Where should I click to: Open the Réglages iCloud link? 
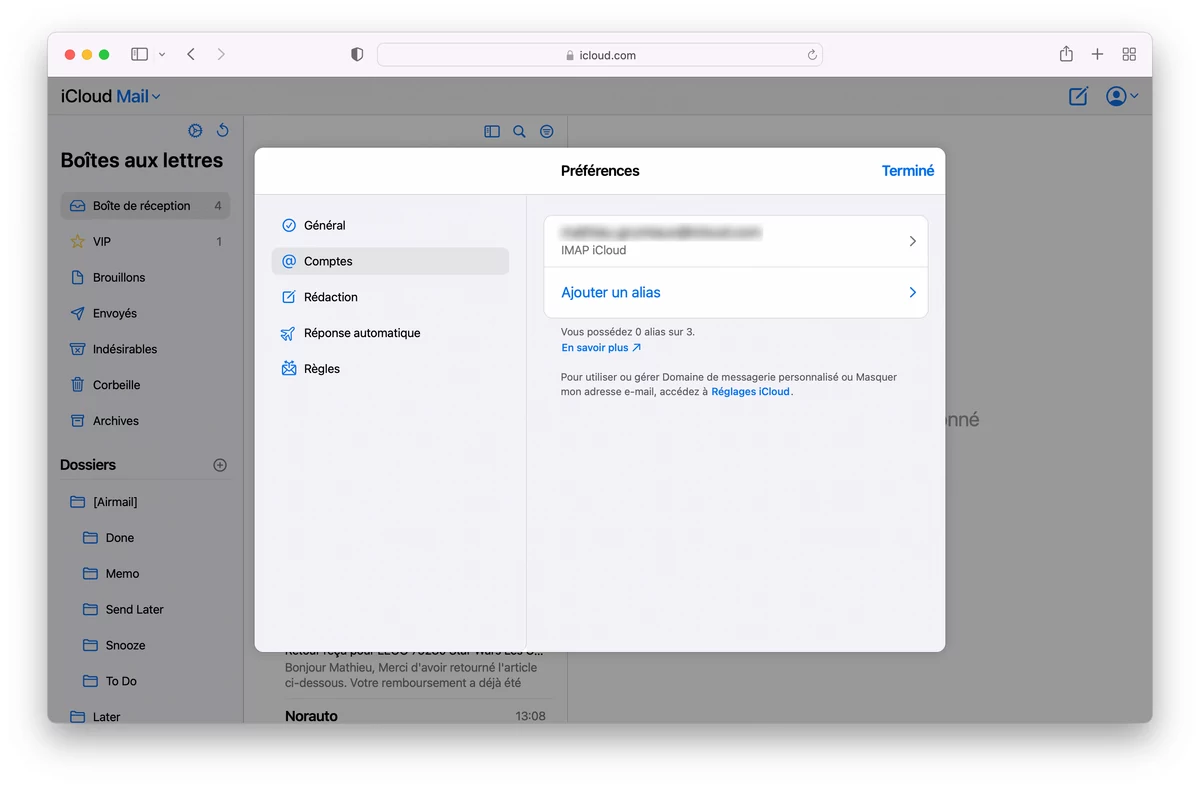coord(751,392)
